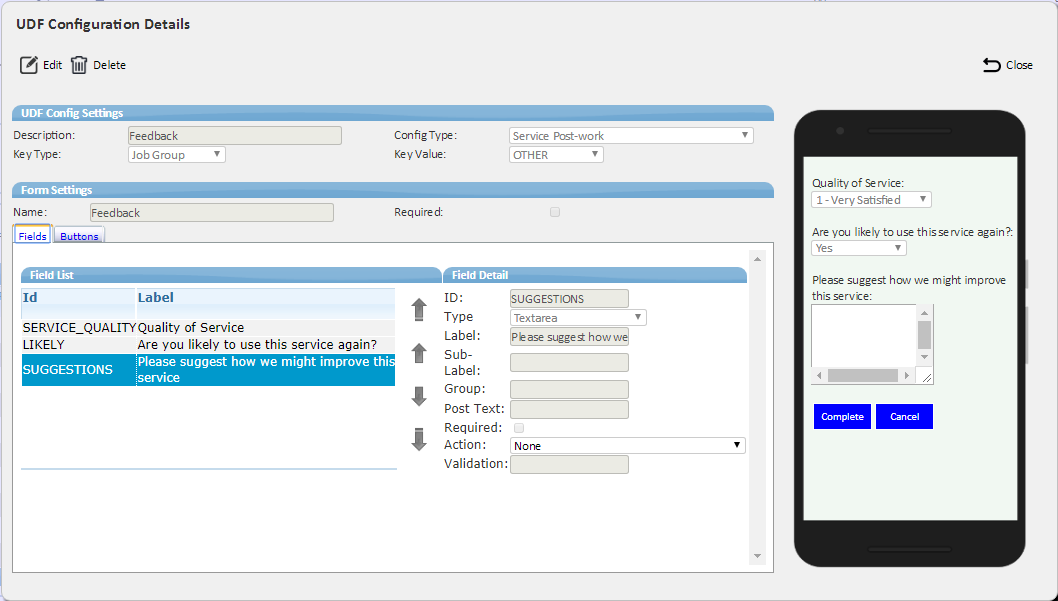This screenshot has height=601, width=1058.
Task: Click the suggestions textarea in phone preview
Action: pyautogui.click(x=864, y=336)
